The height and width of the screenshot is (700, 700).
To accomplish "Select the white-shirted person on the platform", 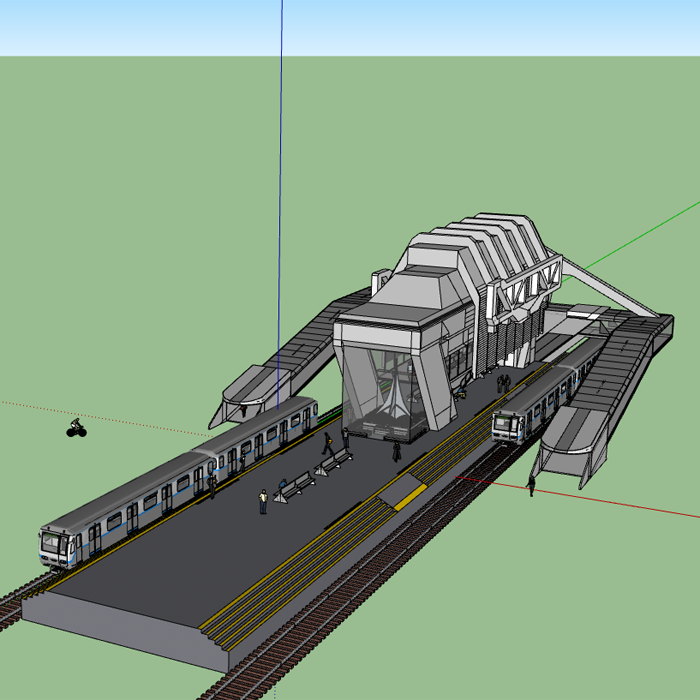I will tap(263, 501).
